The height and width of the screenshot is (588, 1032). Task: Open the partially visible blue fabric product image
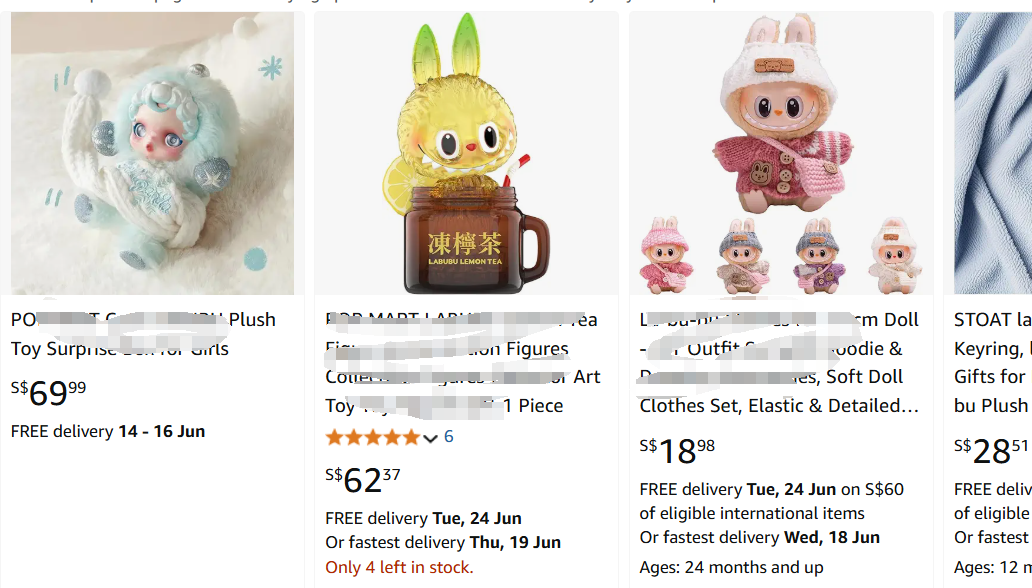click(x=992, y=154)
